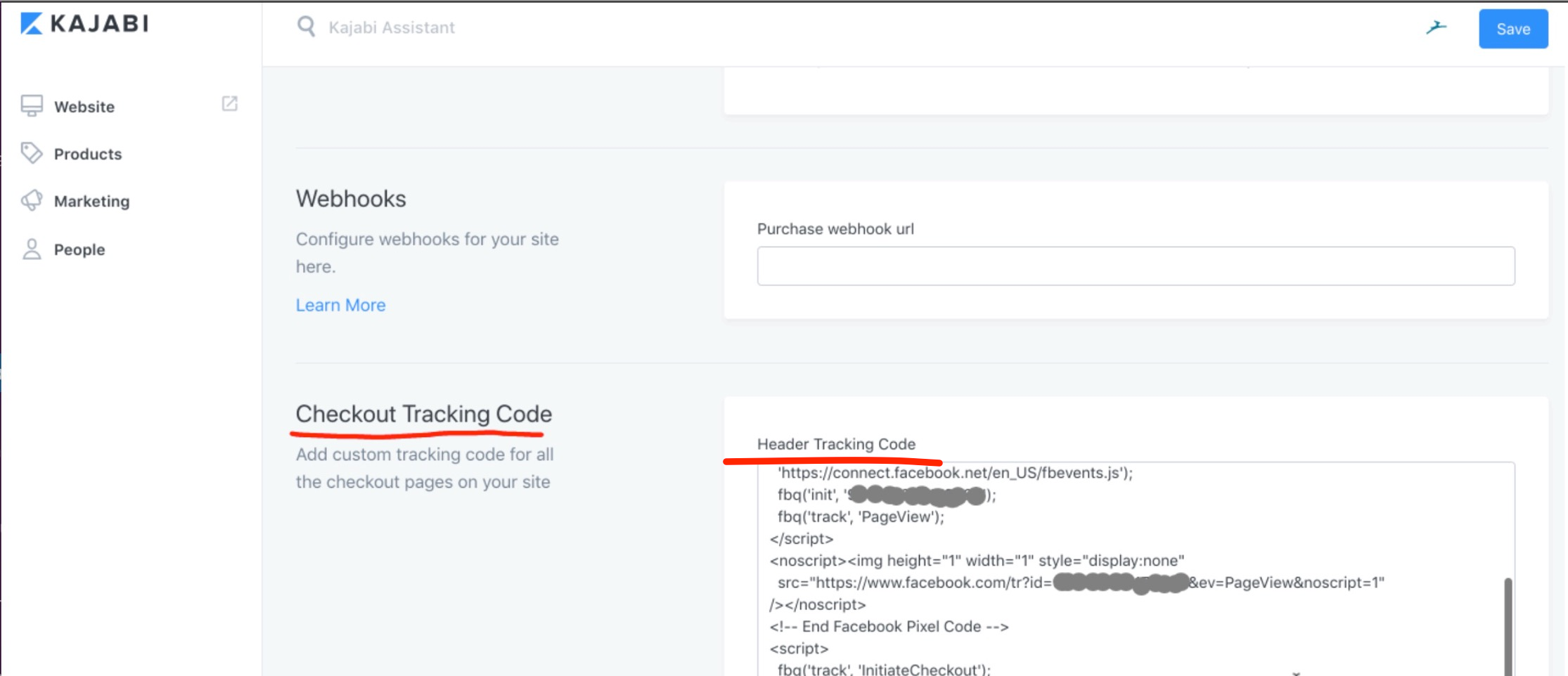Open the Products menu item
The image size is (1568, 676).
coord(88,154)
